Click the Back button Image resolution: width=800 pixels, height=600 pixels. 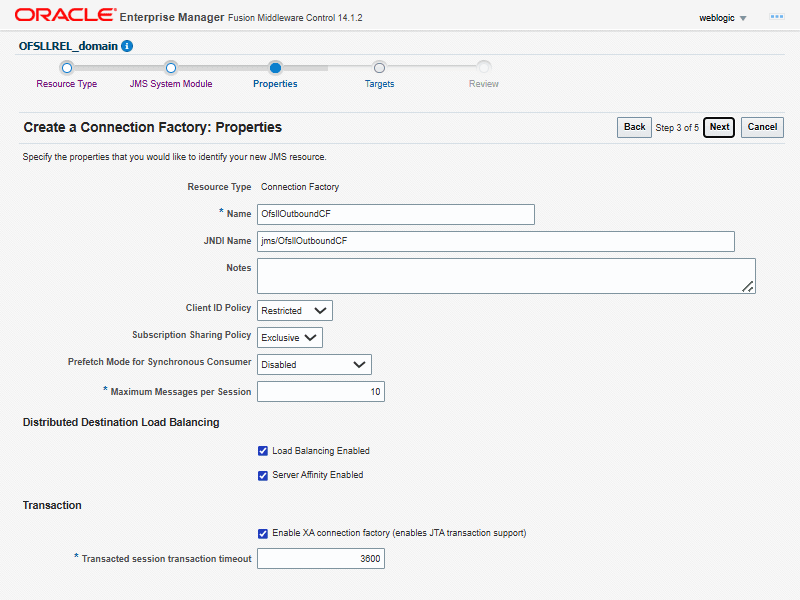pyautogui.click(x=634, y=127)
